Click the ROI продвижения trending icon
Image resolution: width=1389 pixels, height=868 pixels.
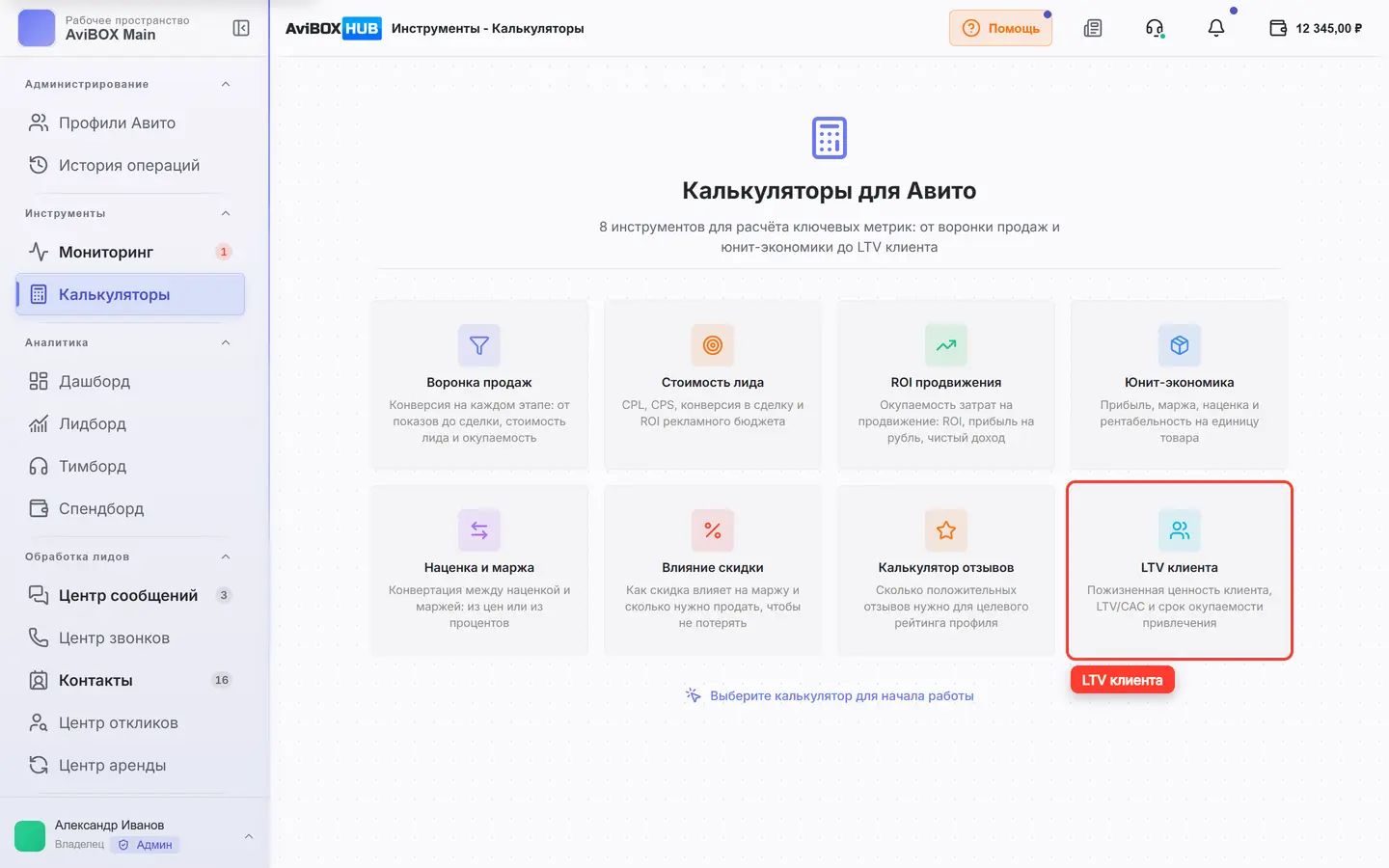pyautogui.click(x=946, y=345)
